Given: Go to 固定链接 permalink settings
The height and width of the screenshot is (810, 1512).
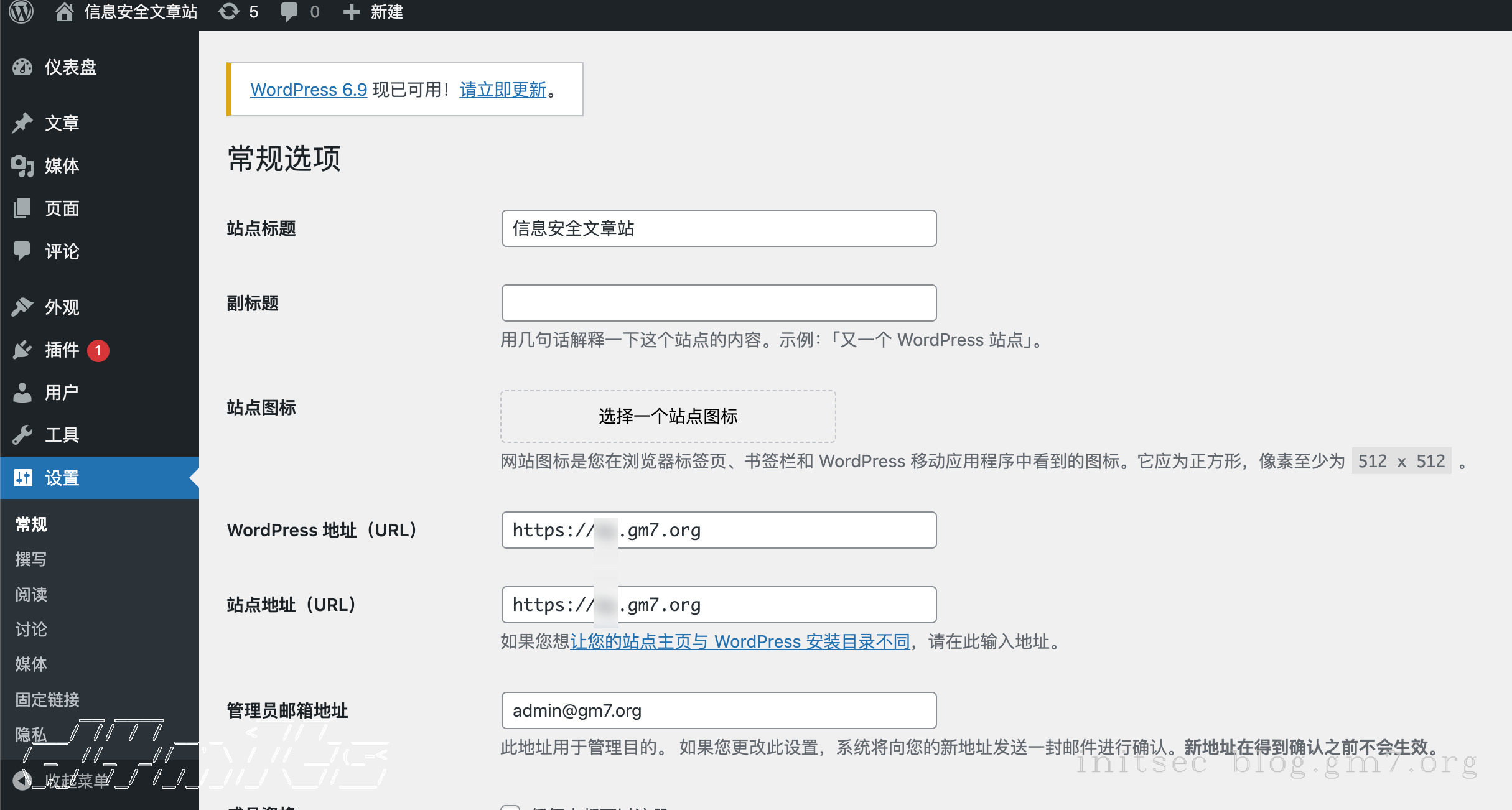Looking at the screenshot, I should (45, 699).
